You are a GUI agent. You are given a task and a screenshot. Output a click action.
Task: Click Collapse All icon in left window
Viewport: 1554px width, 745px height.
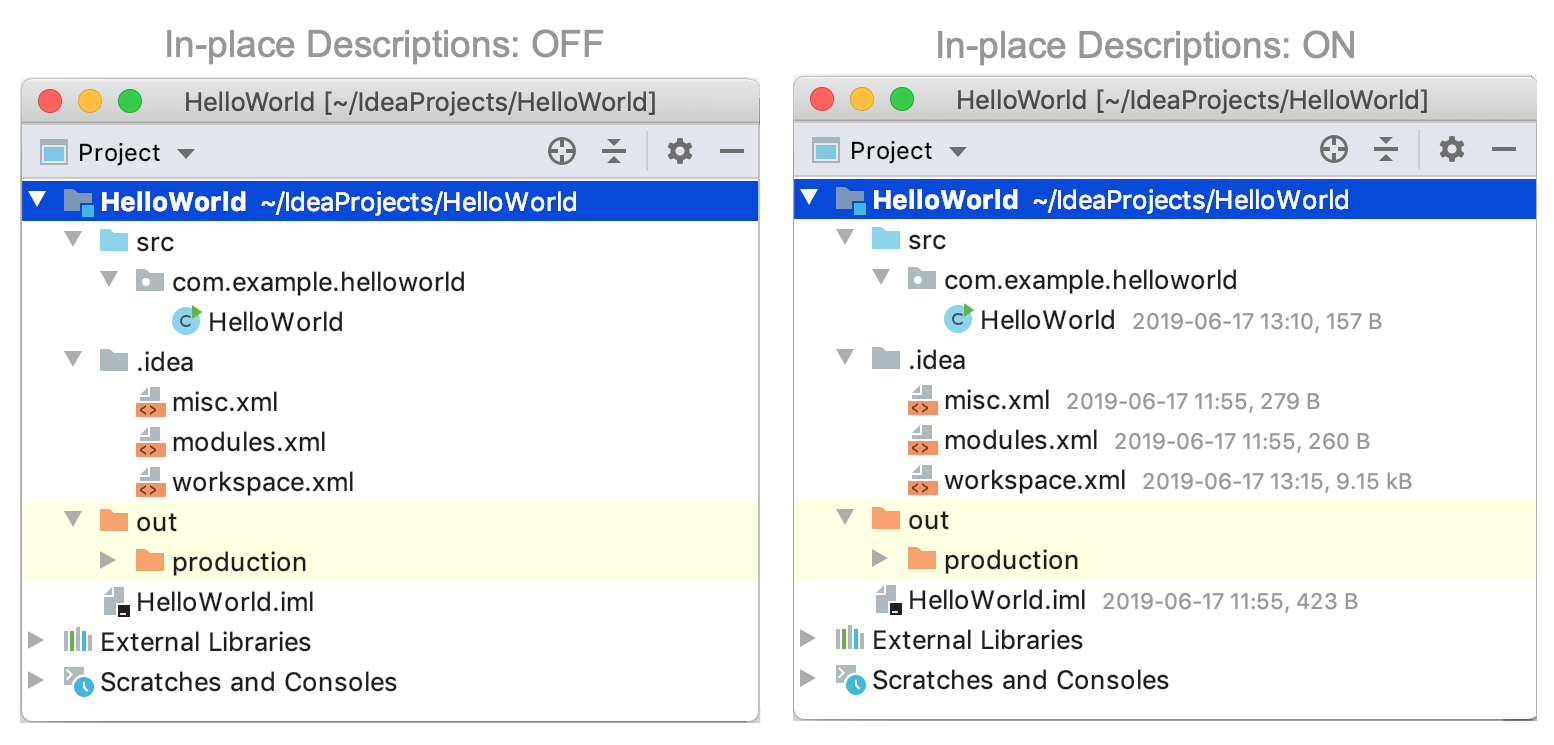point(614,152)
